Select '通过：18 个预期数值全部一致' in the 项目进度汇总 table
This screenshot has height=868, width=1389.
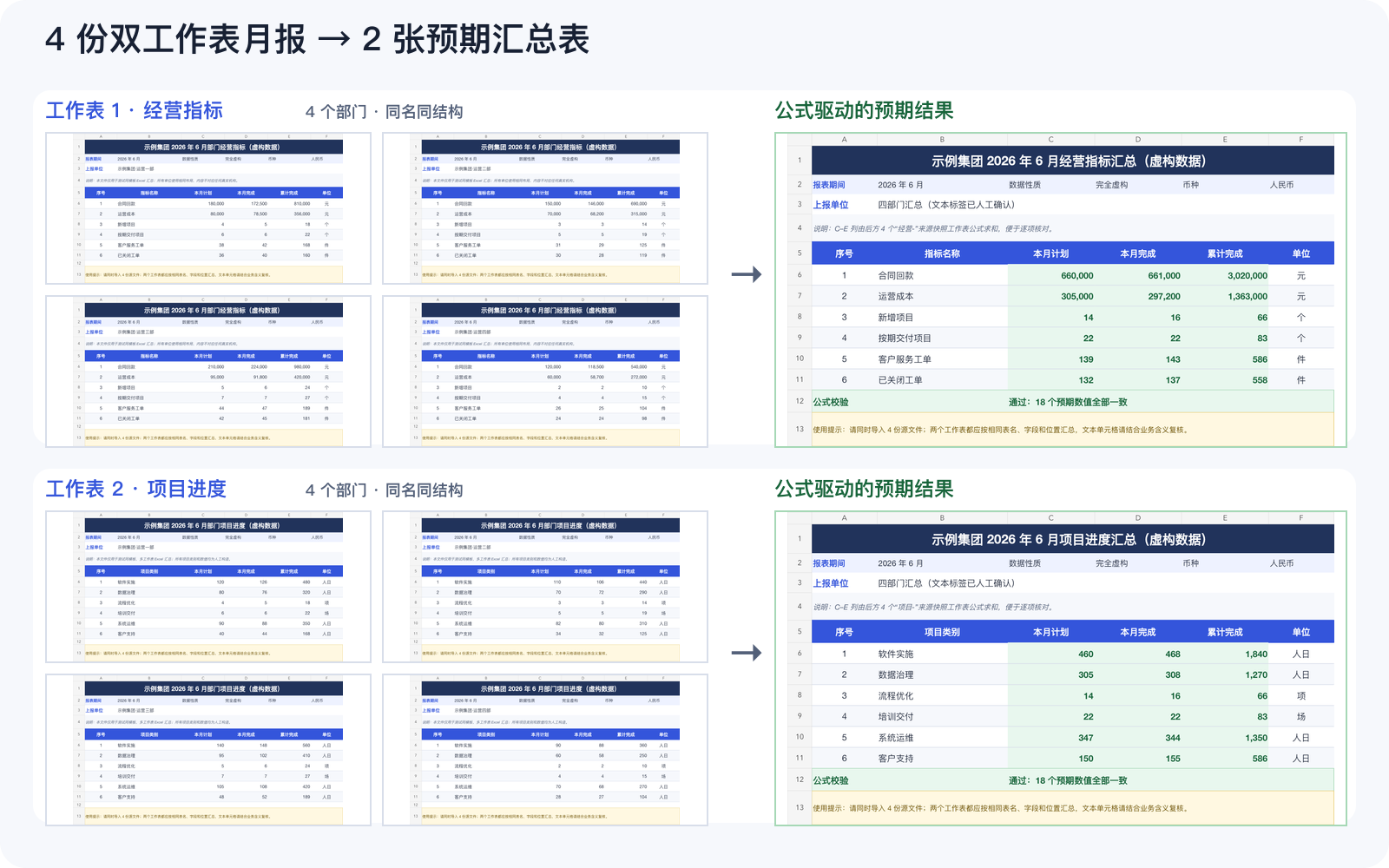point(1068,780)
